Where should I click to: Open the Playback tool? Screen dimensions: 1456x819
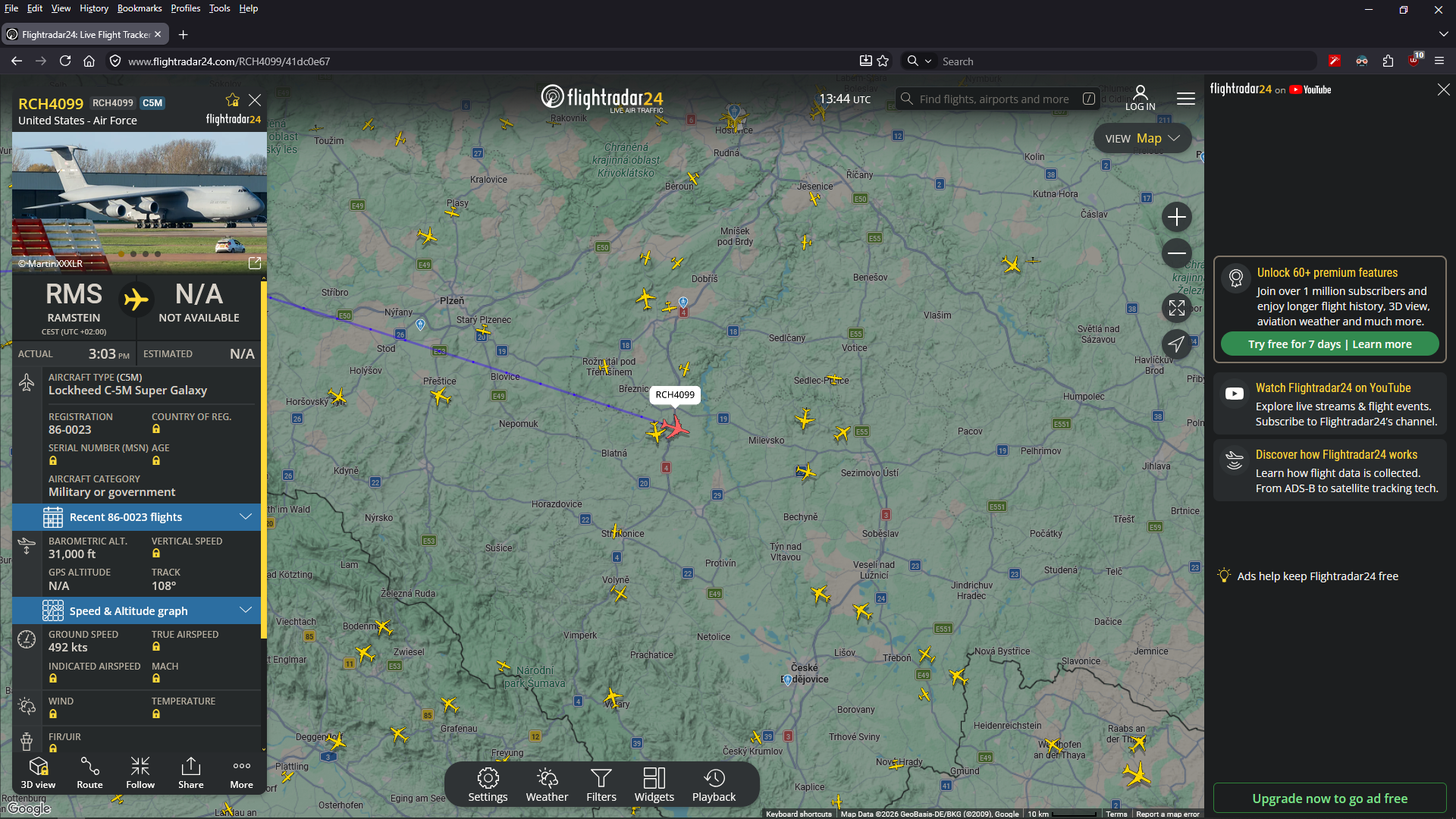[x=714, y=784]
